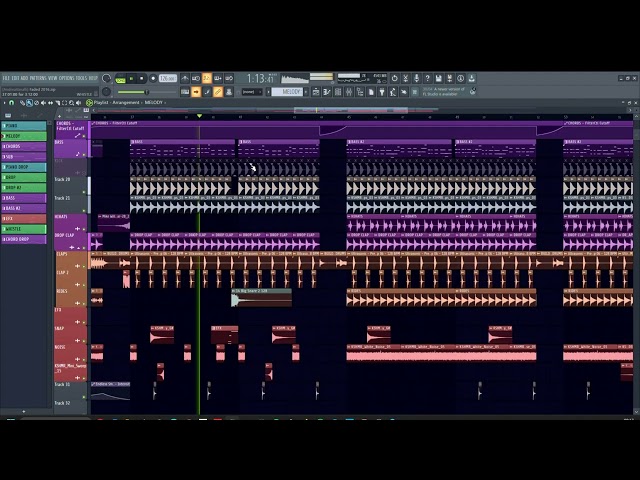Open the snap selector showing (none)
This screenshot has height=480, width=640.
click(251, 92)
